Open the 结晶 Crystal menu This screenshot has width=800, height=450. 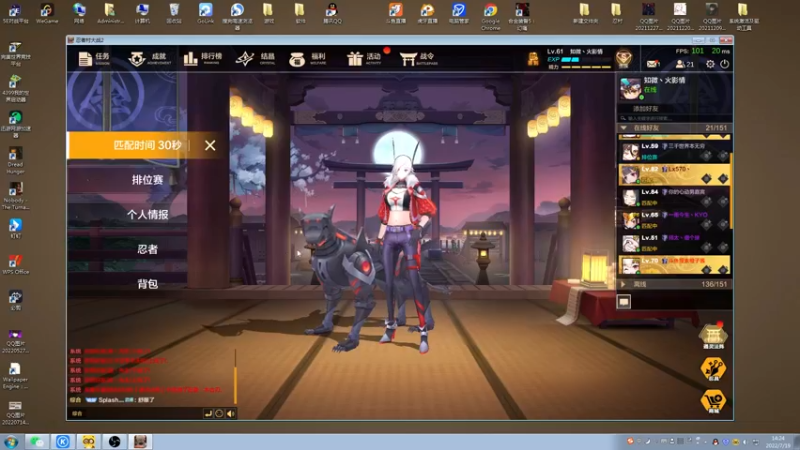[255, 59]
